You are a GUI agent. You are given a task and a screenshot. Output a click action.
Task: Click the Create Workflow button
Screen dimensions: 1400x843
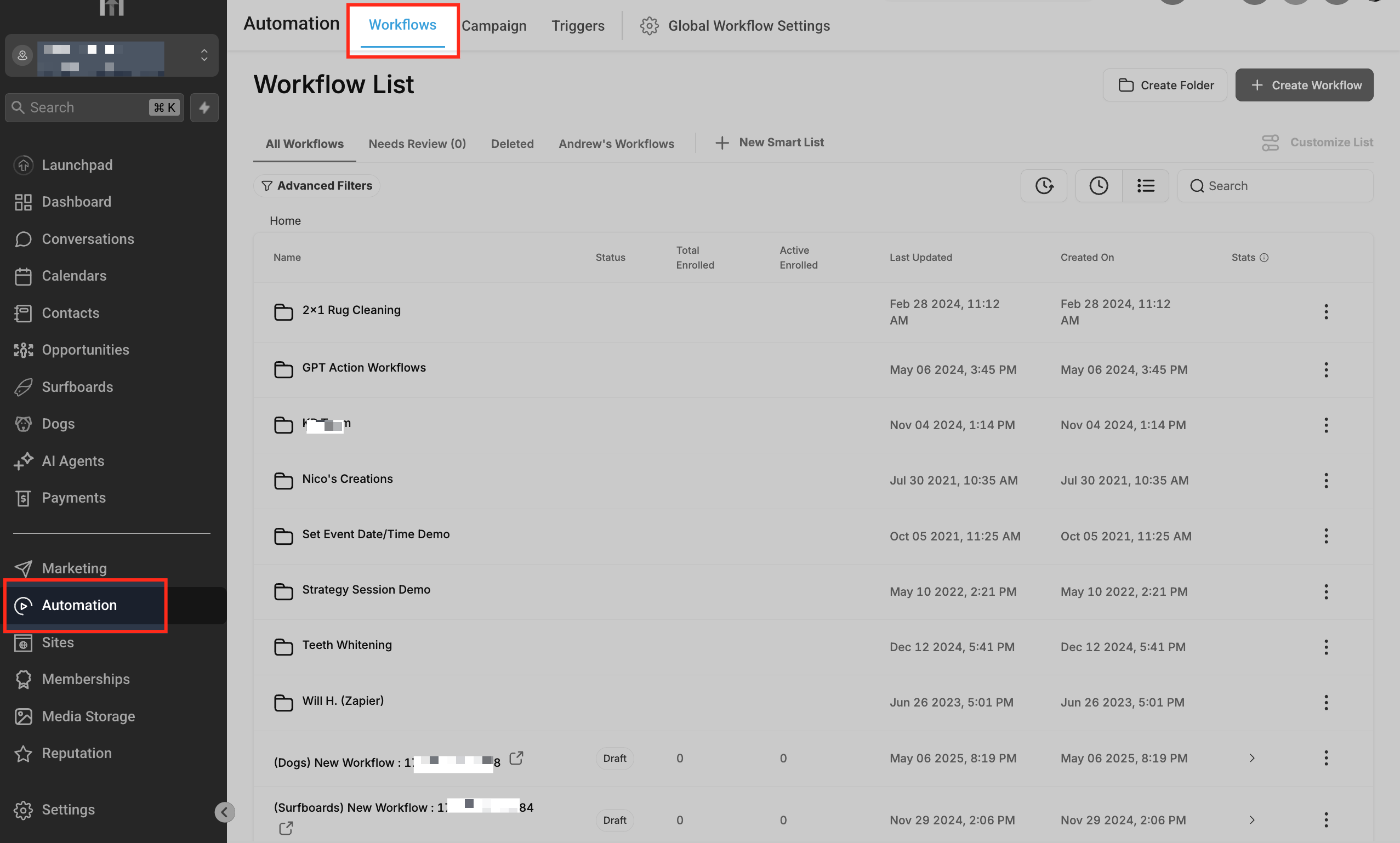tap(1304, 85)
